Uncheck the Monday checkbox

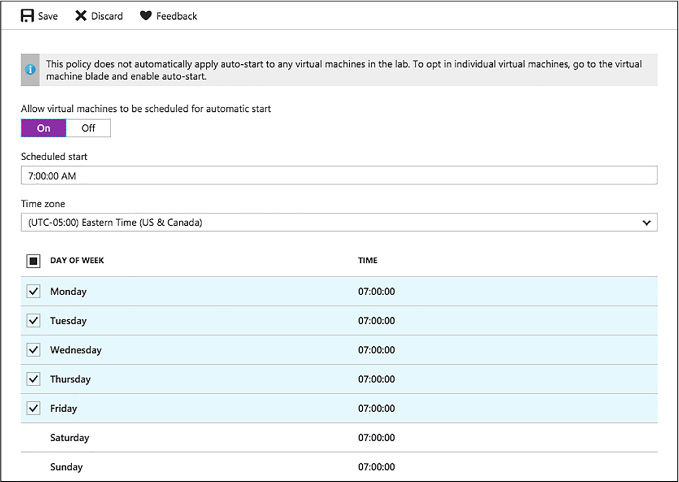tap(33, 291)
